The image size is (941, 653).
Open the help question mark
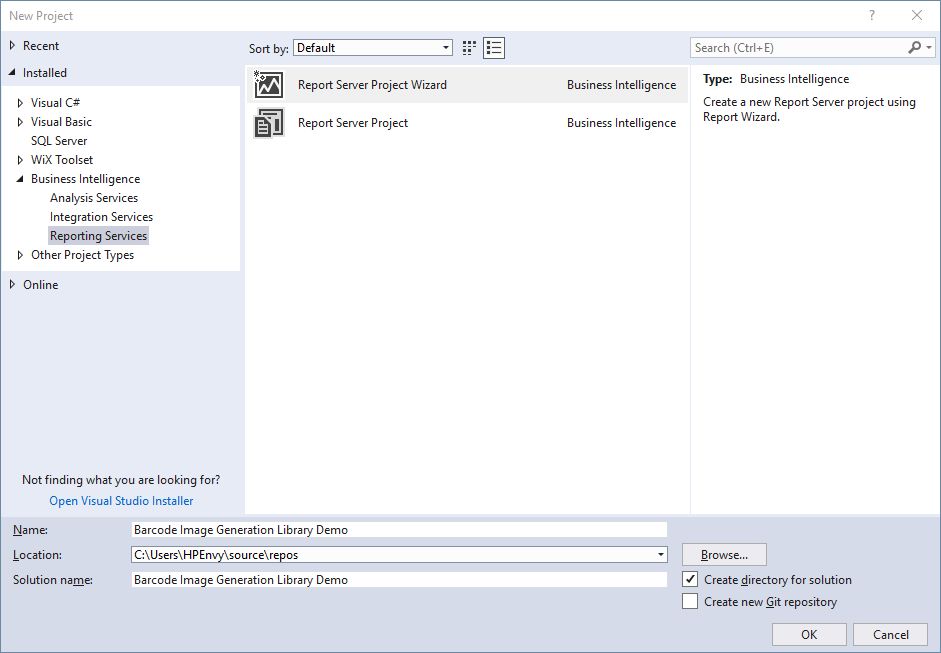872,16
